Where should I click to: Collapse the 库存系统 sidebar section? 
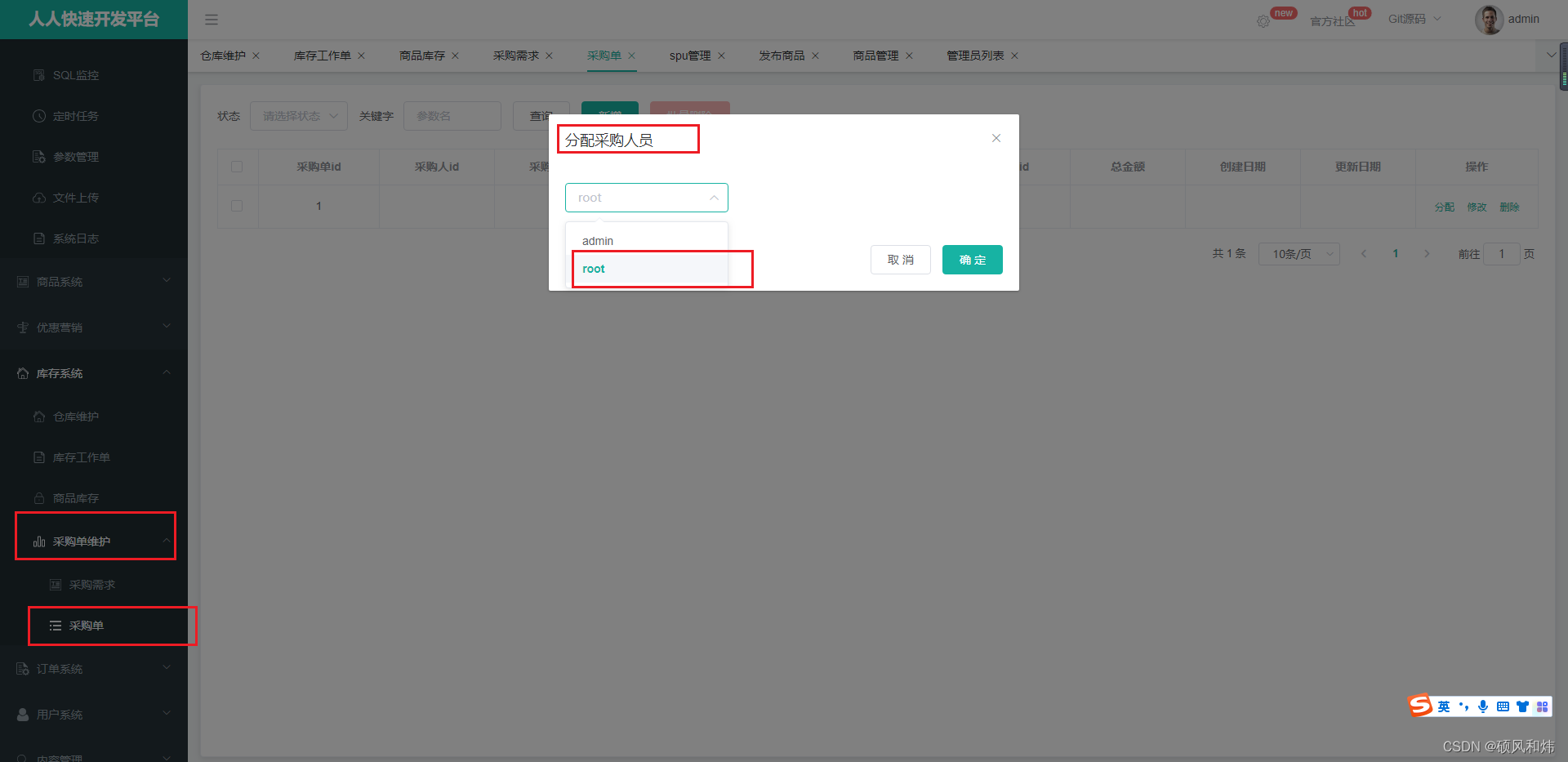94,373
